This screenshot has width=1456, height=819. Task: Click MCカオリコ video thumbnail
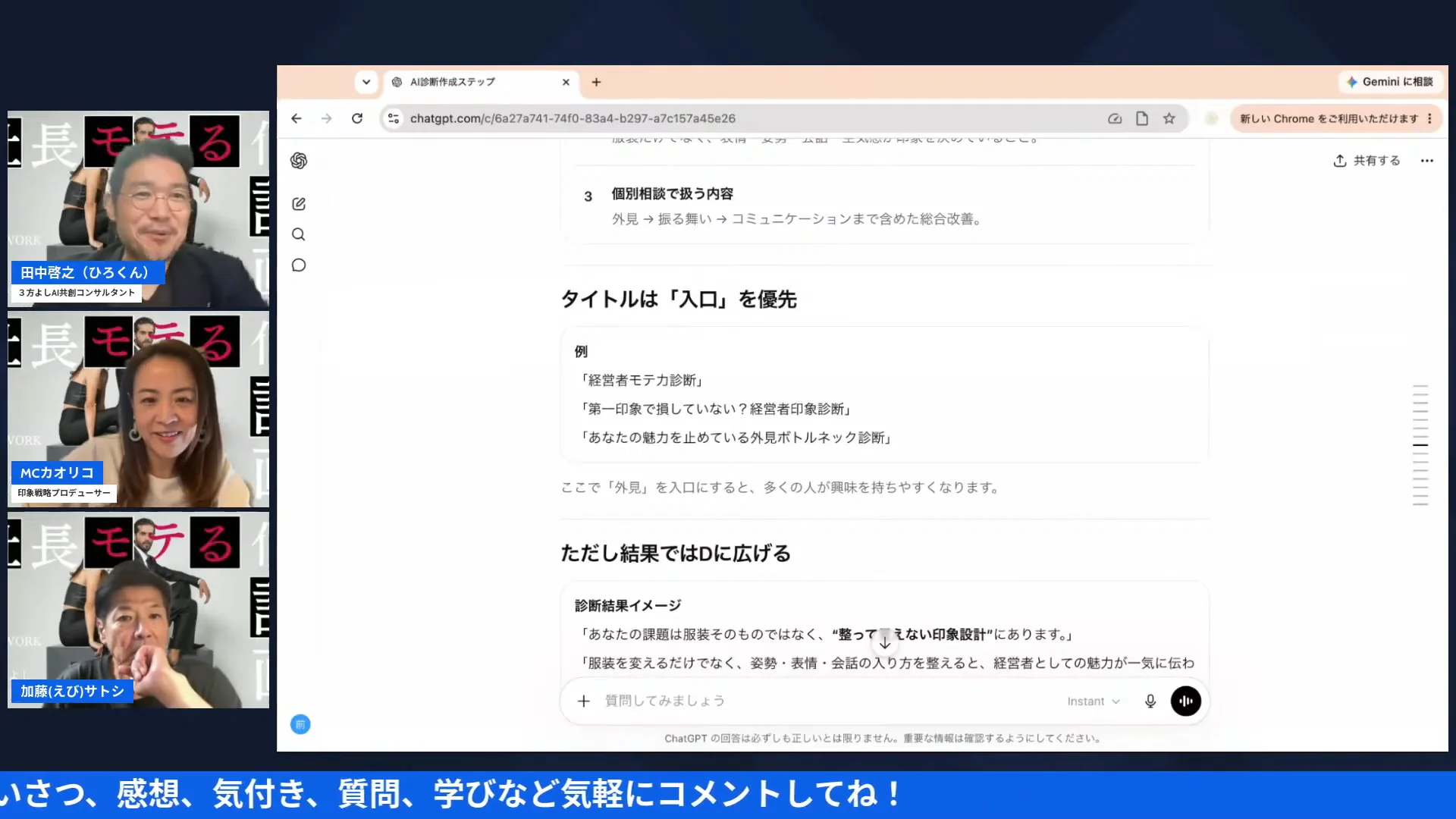pos(138,409)
